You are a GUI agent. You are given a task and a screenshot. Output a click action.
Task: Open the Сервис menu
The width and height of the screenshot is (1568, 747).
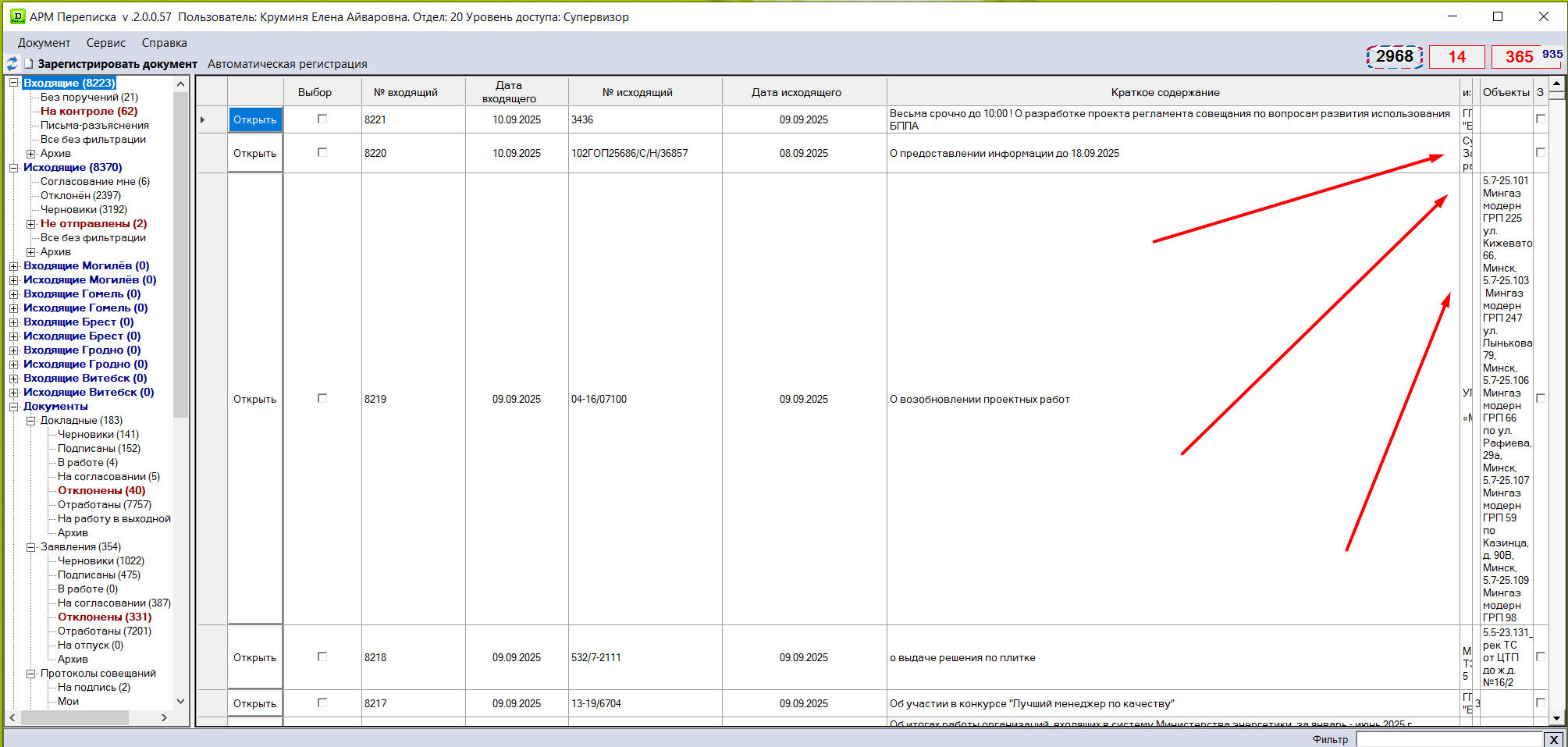click(x=105, y=43)
